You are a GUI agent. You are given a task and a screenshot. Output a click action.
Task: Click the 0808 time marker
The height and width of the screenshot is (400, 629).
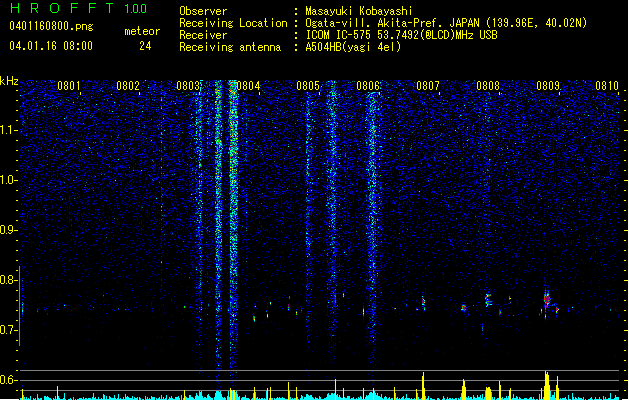click(x=488, y=86)
